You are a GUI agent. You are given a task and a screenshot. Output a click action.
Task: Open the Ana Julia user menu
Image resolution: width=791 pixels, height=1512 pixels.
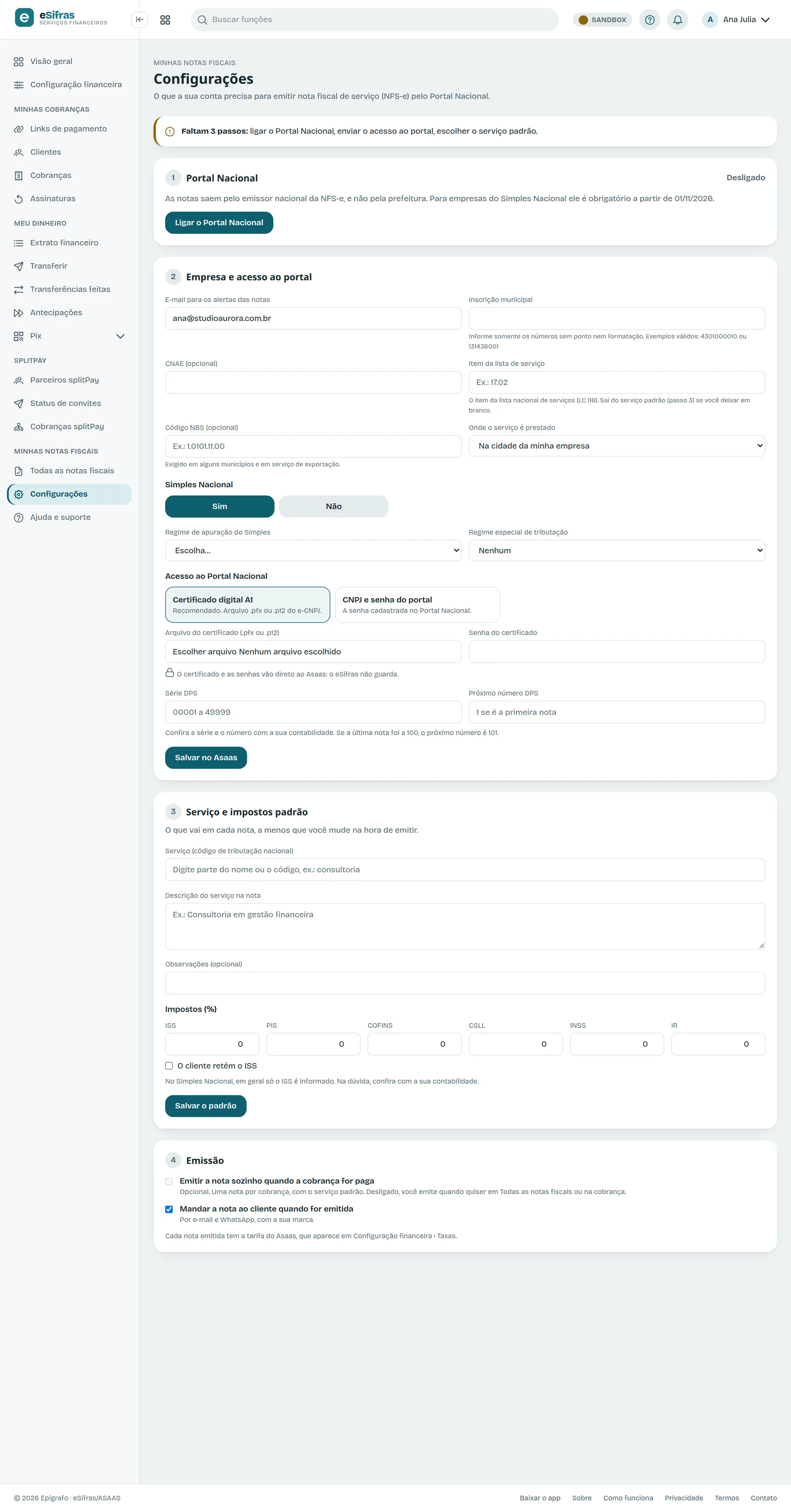[x=736, y=19]
